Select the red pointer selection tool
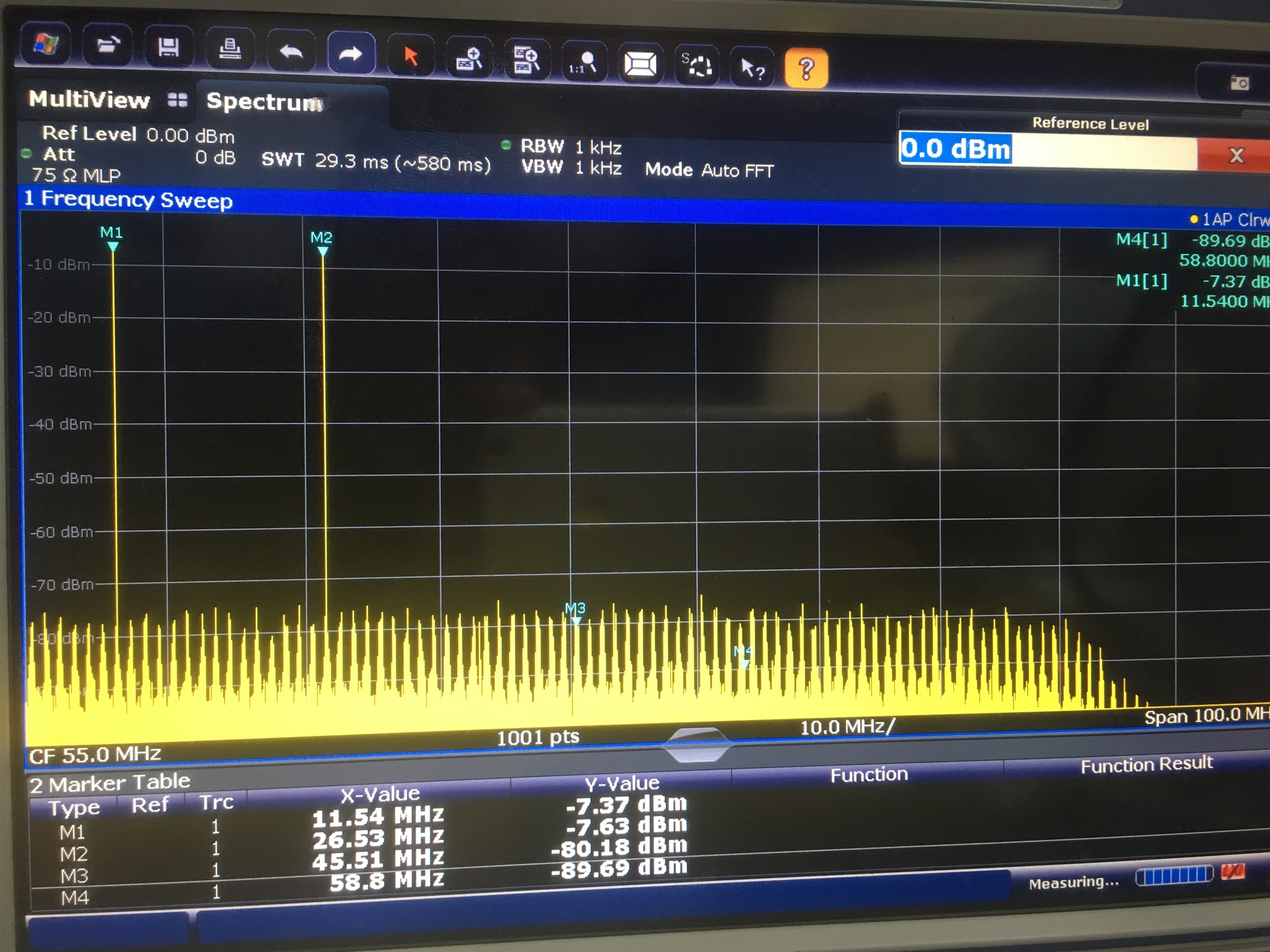1270x952 pixels. 410,56
